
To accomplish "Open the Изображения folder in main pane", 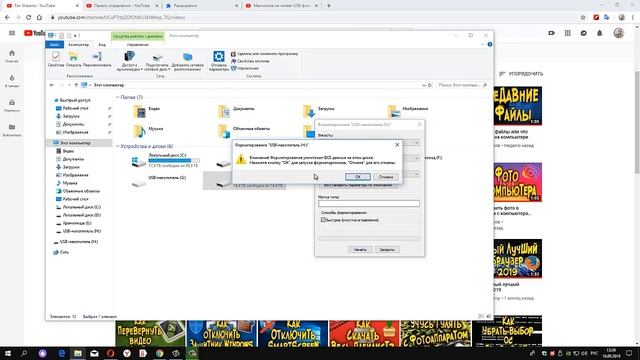I will coord(408,110).
